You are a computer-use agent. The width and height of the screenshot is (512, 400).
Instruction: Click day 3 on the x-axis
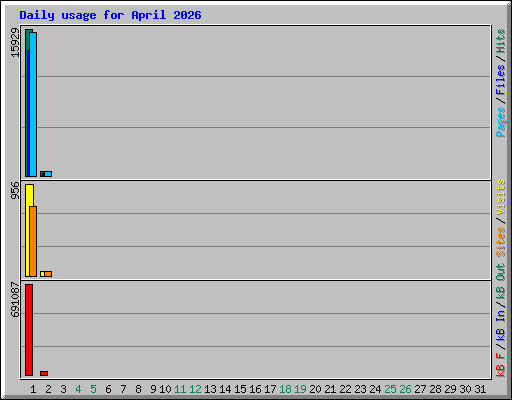click(63, 389)
